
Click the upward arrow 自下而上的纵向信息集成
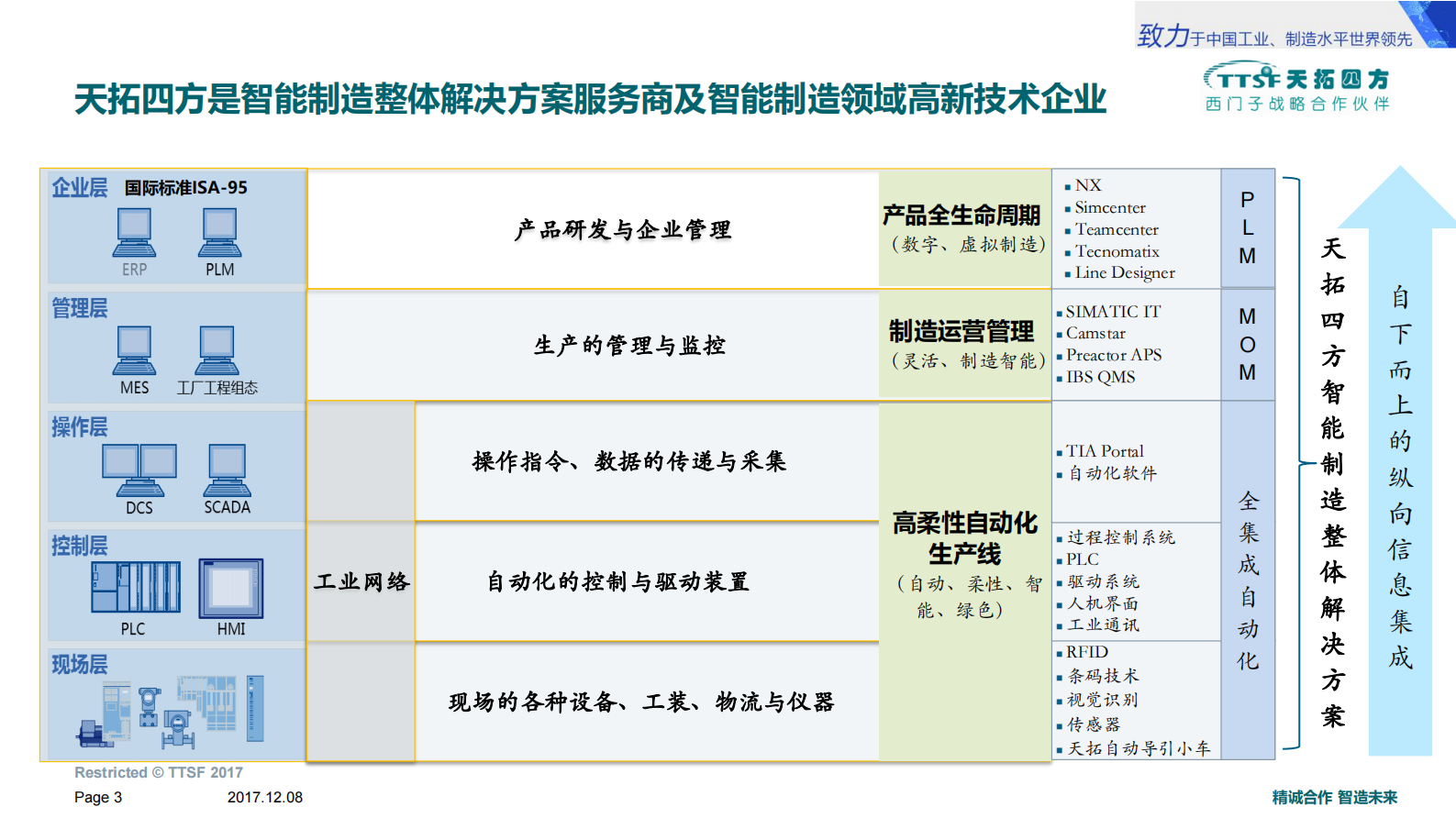pyautogui.click(x=1400, y=460)
